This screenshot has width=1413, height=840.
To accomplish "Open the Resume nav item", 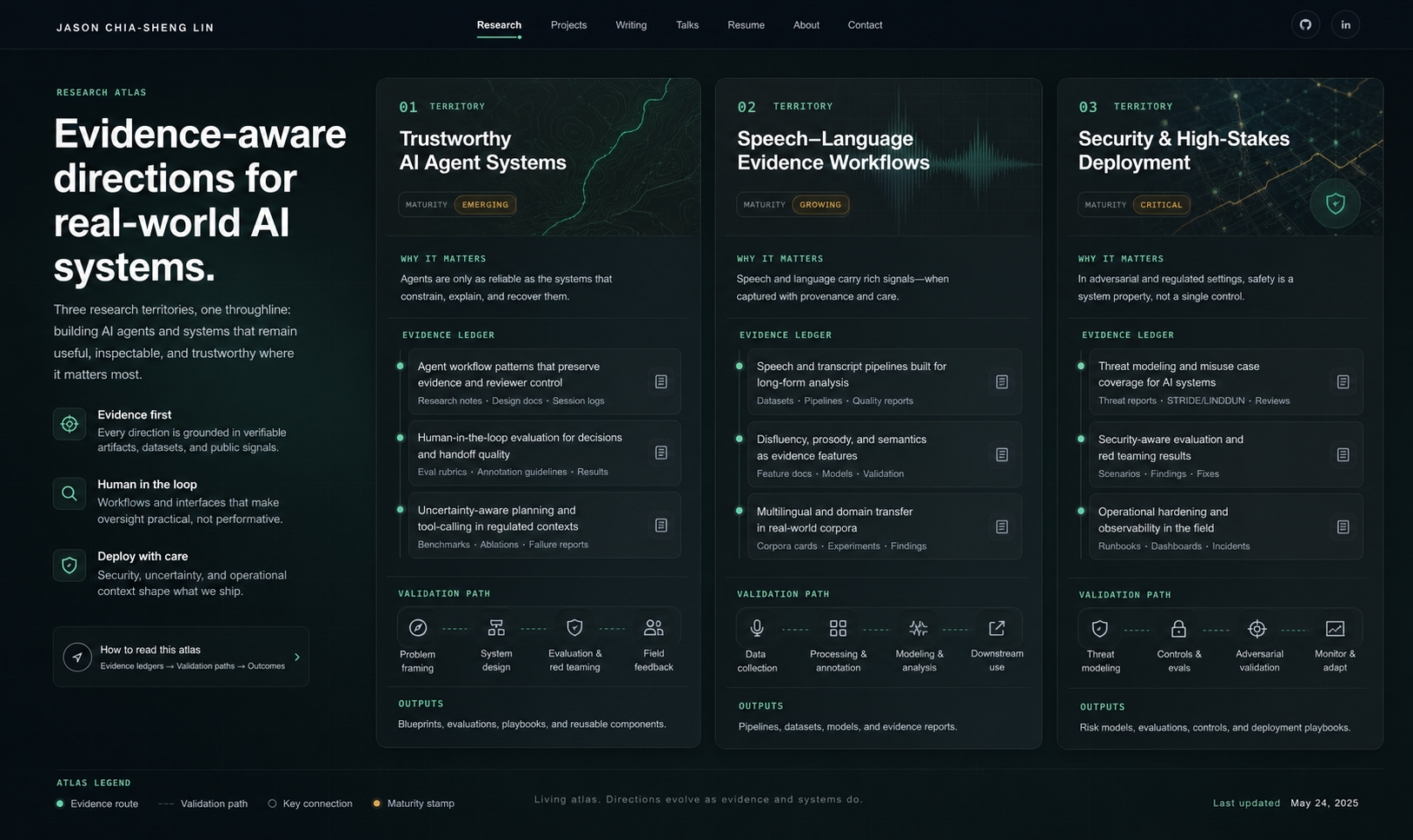I will coord(746,25).
